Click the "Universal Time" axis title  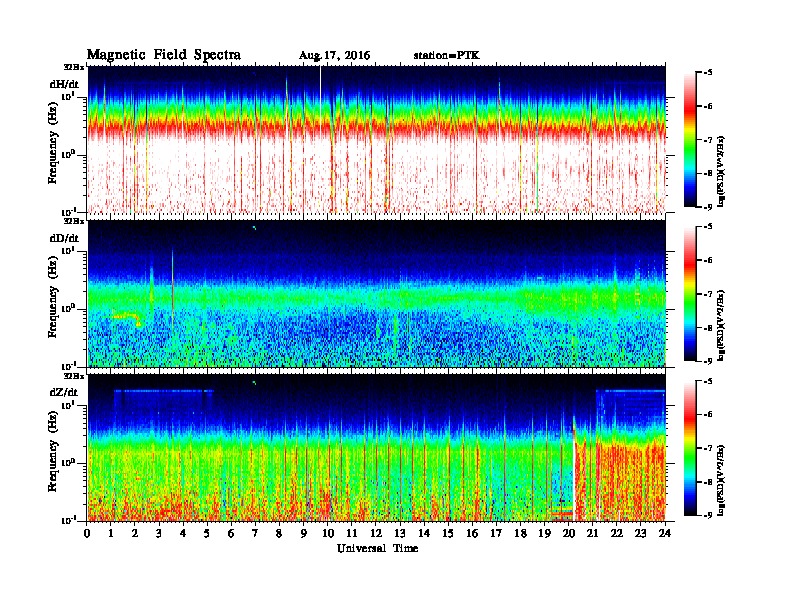point(377,548)
